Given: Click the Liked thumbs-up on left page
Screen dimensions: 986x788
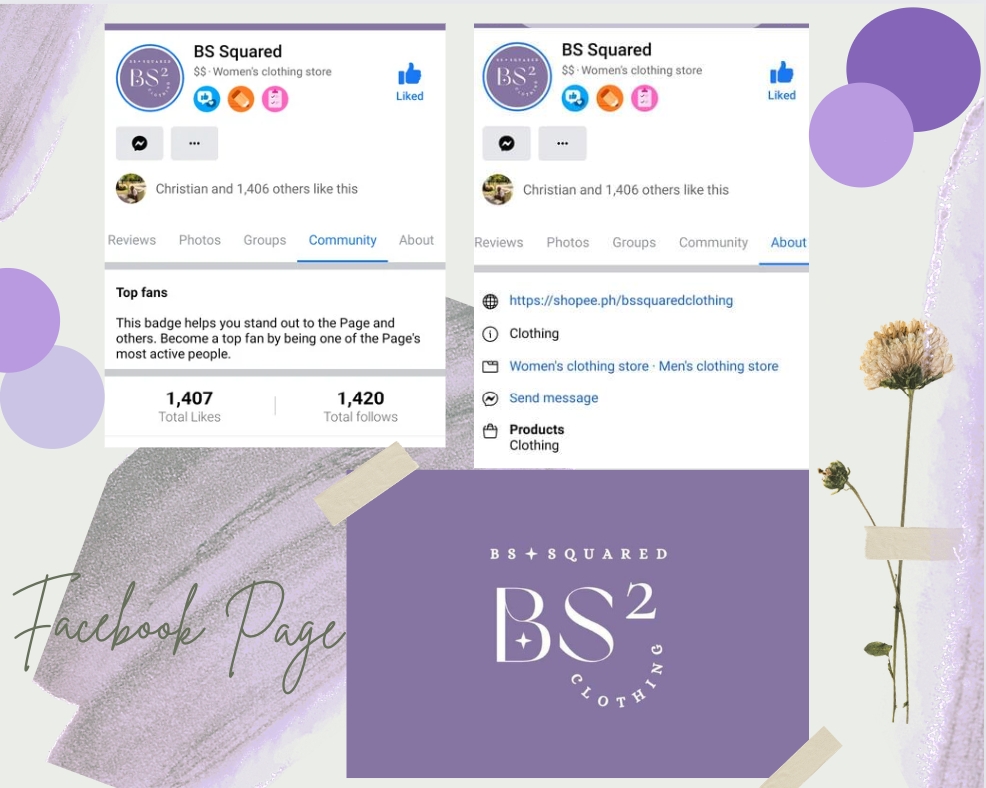Looking at the screenshot, I should click(x=409, y=82).
